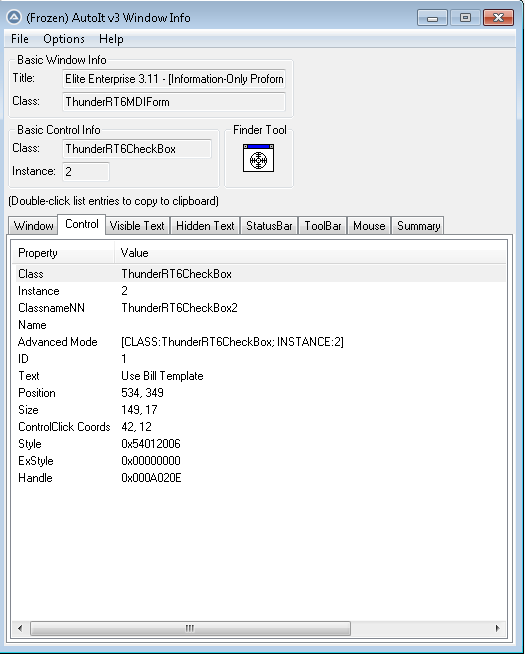525x654 pixels.
Task: Open the Help menu
Action: pos(111,39)
